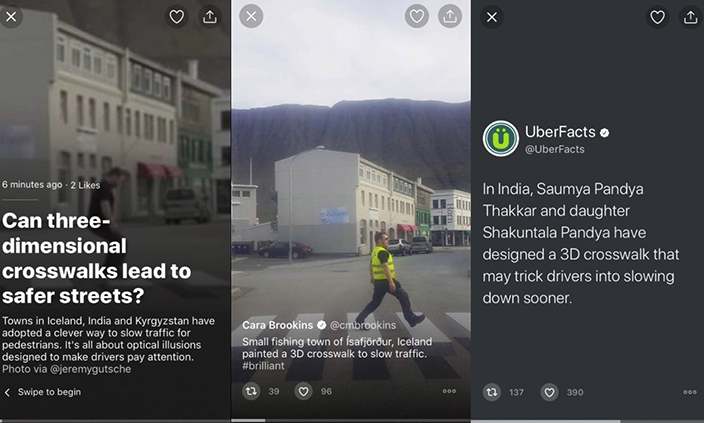Close the left Moment cover panel
The image size is (704, 423).
(10, 16)
